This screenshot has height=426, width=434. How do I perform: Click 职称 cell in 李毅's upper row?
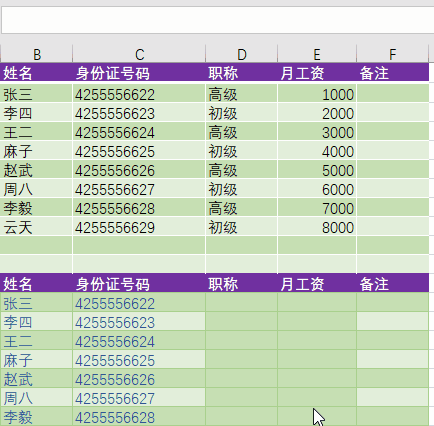[242, 208]
